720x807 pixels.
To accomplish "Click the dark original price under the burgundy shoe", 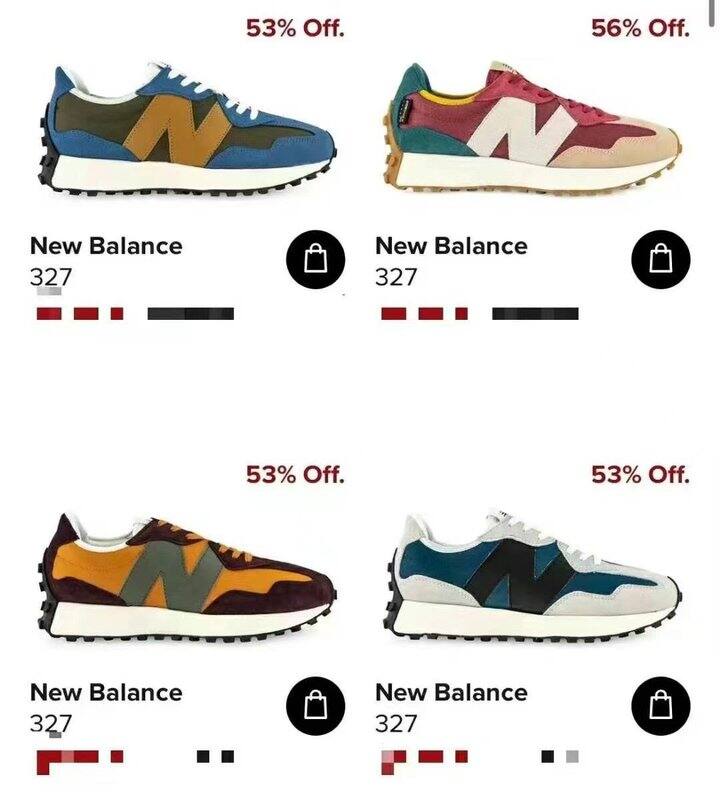I will coord(535,313).
